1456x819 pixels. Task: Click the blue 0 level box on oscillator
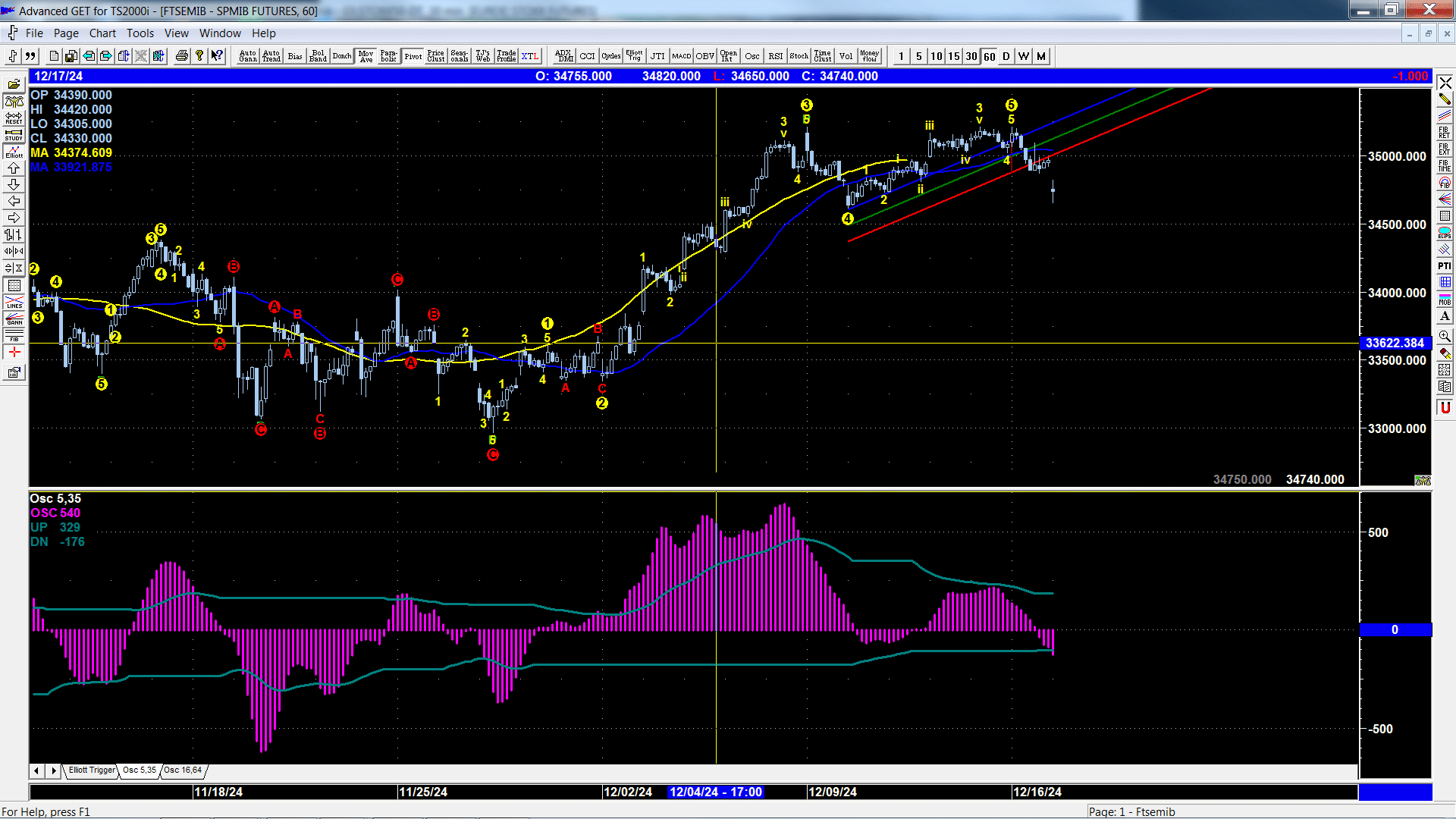(1395, 629)
